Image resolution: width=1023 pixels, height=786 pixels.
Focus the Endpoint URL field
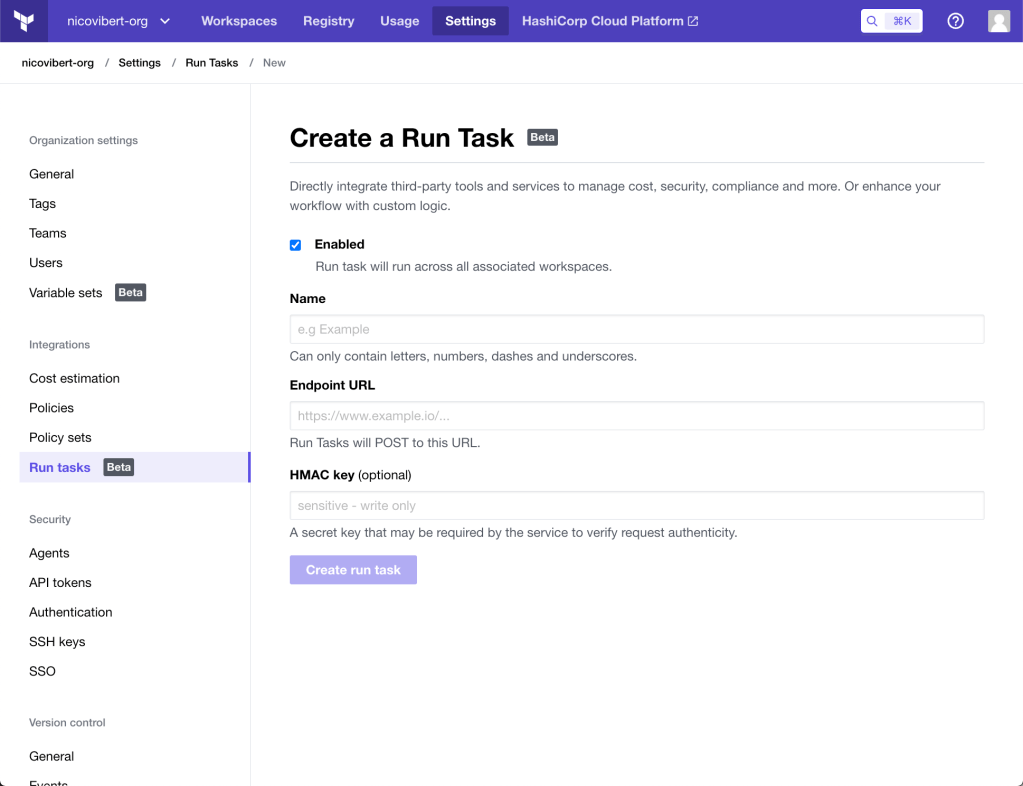pyautogui.click(x=636, y=416)
